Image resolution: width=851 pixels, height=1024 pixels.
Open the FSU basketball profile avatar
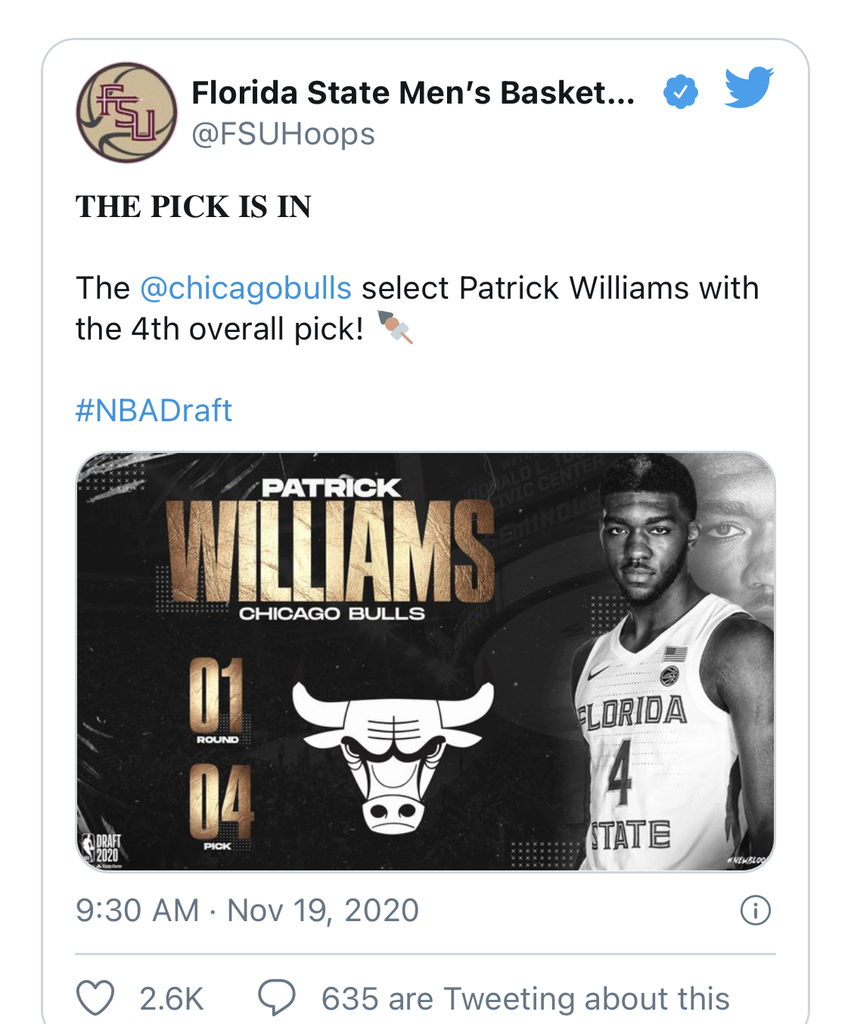127,112
